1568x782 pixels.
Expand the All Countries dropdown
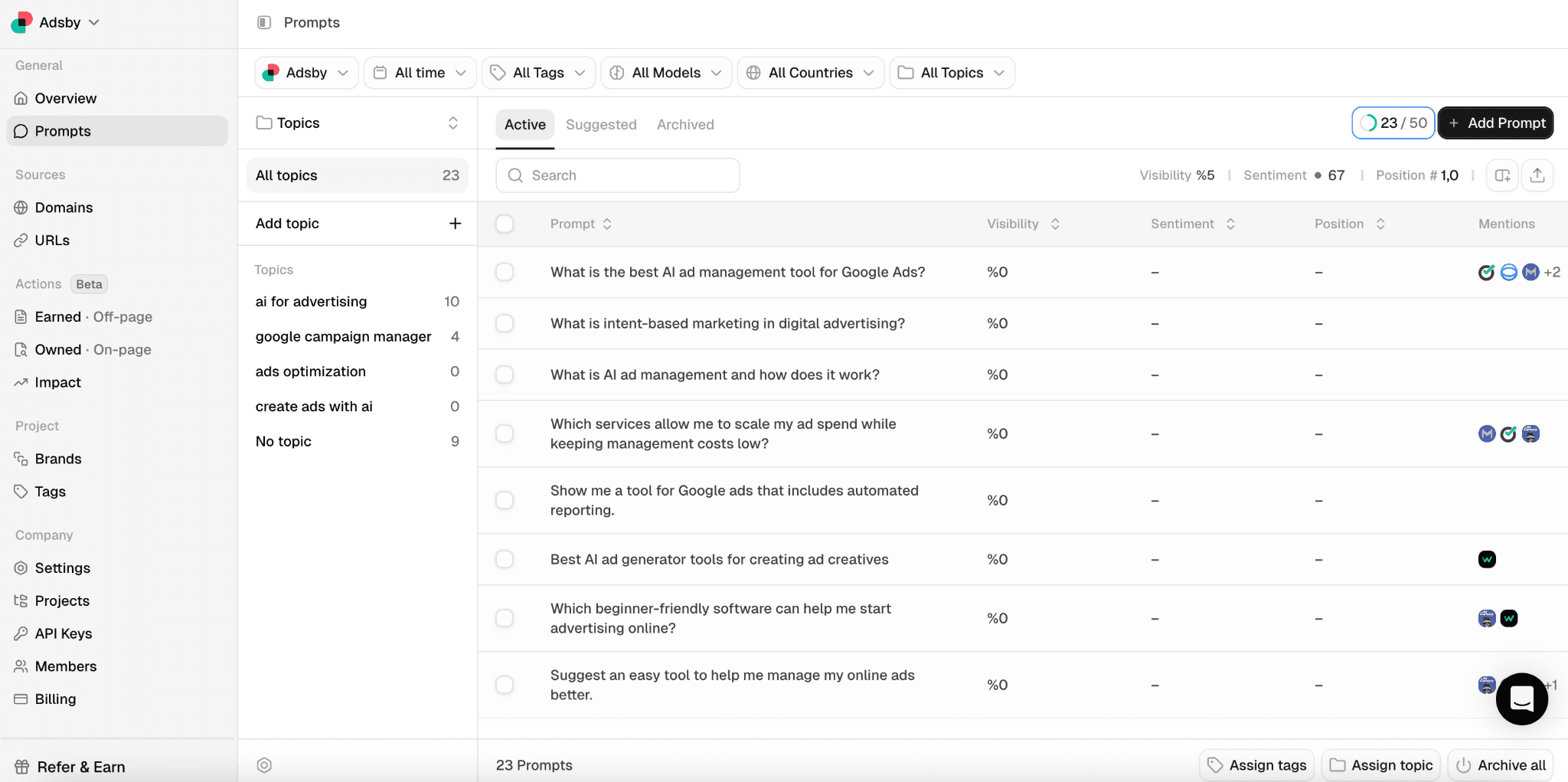pos(810,73)
